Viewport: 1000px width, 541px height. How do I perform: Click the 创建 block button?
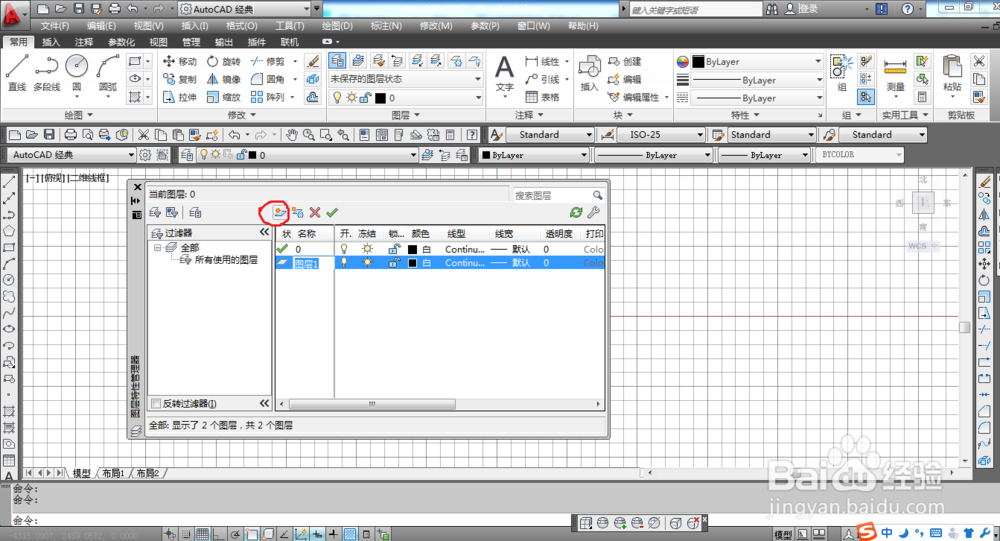click(625, 61)
